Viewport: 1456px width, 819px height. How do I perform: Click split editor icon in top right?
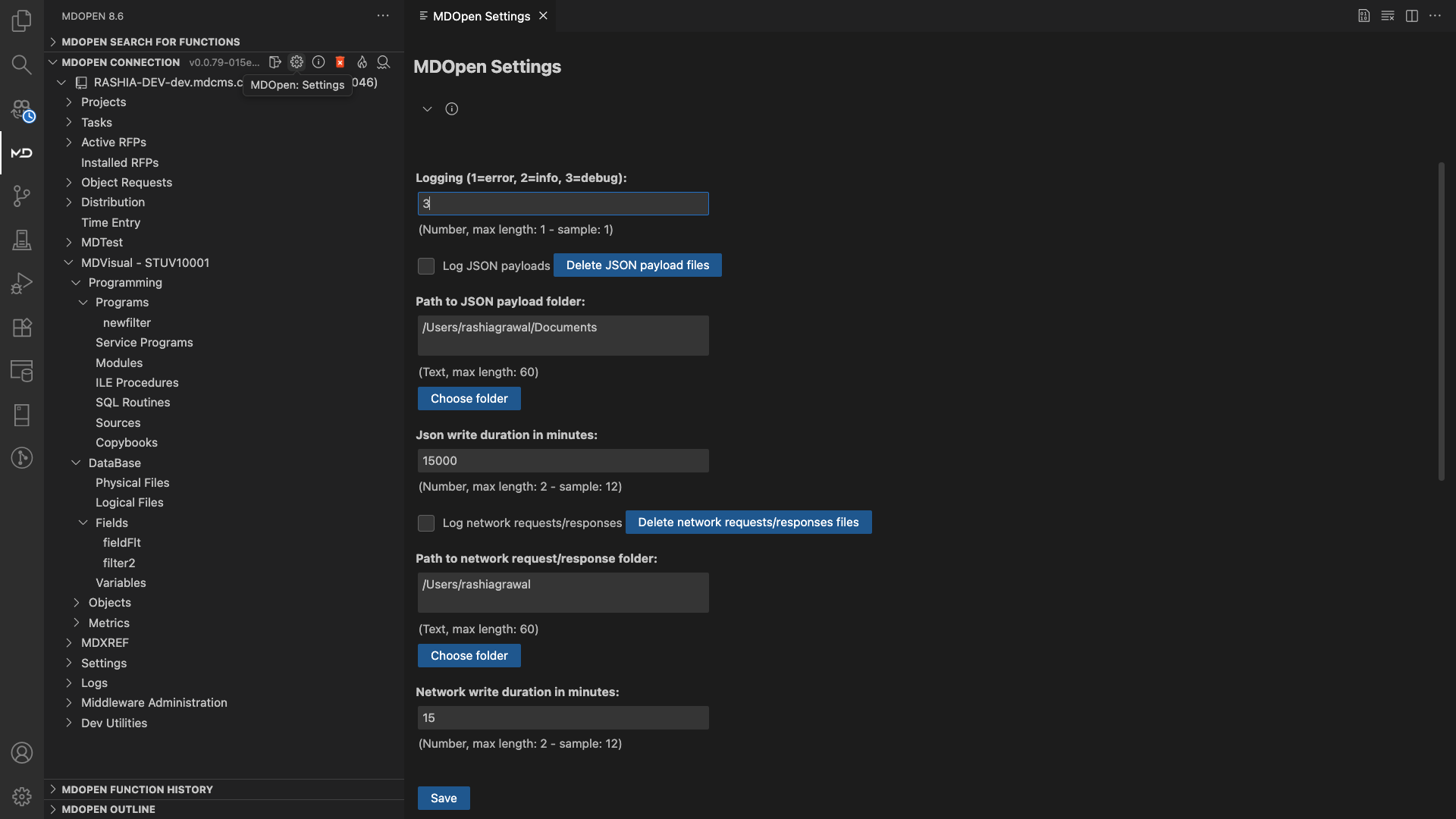click(1411, 16)
